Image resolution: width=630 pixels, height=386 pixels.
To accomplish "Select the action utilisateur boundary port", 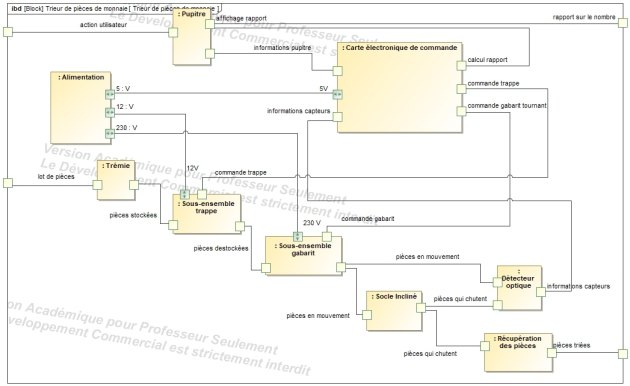I will (8, 32).
